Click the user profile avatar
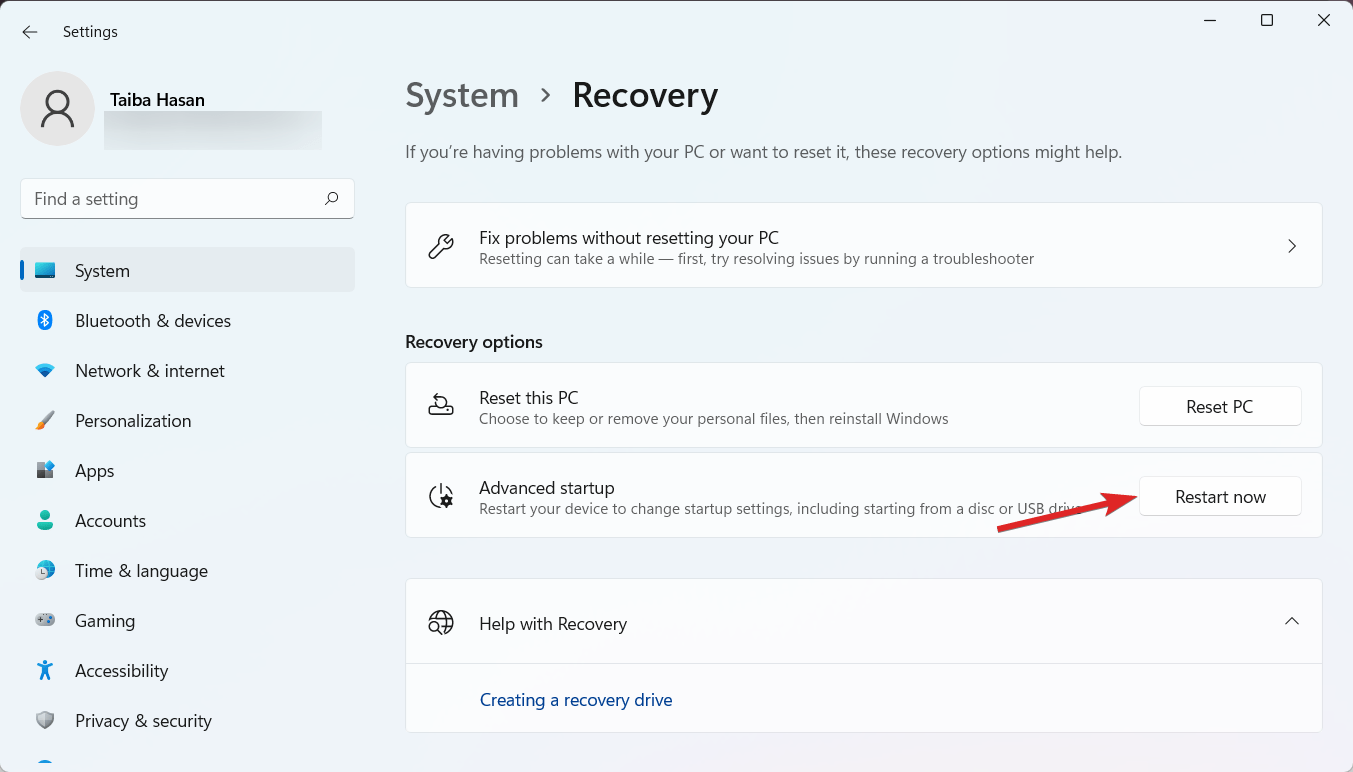This screenshot has width=1353, height=772. 58,108
